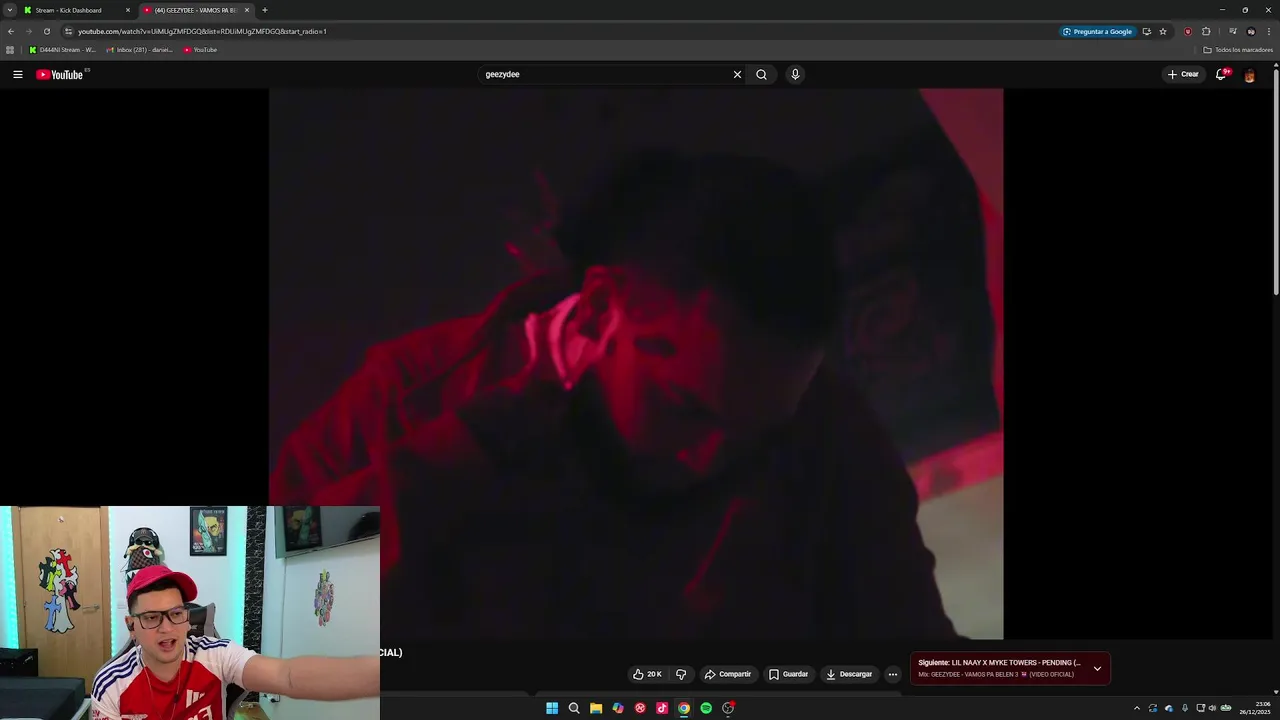This screenshot has width=1280, height=720.
Task: View site information icon
Action: 68,31
